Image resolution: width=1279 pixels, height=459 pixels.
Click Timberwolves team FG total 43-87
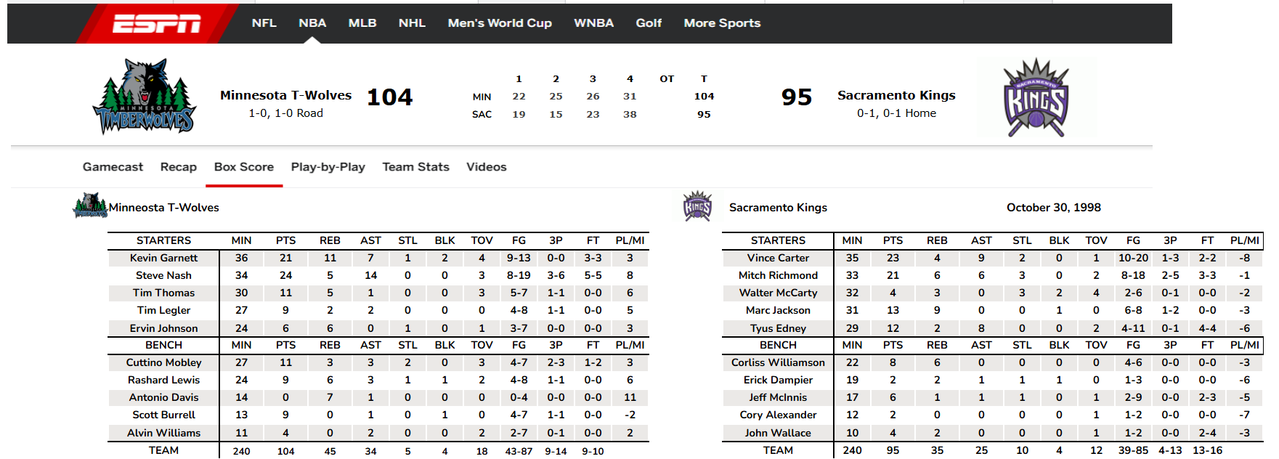point(520,450)
